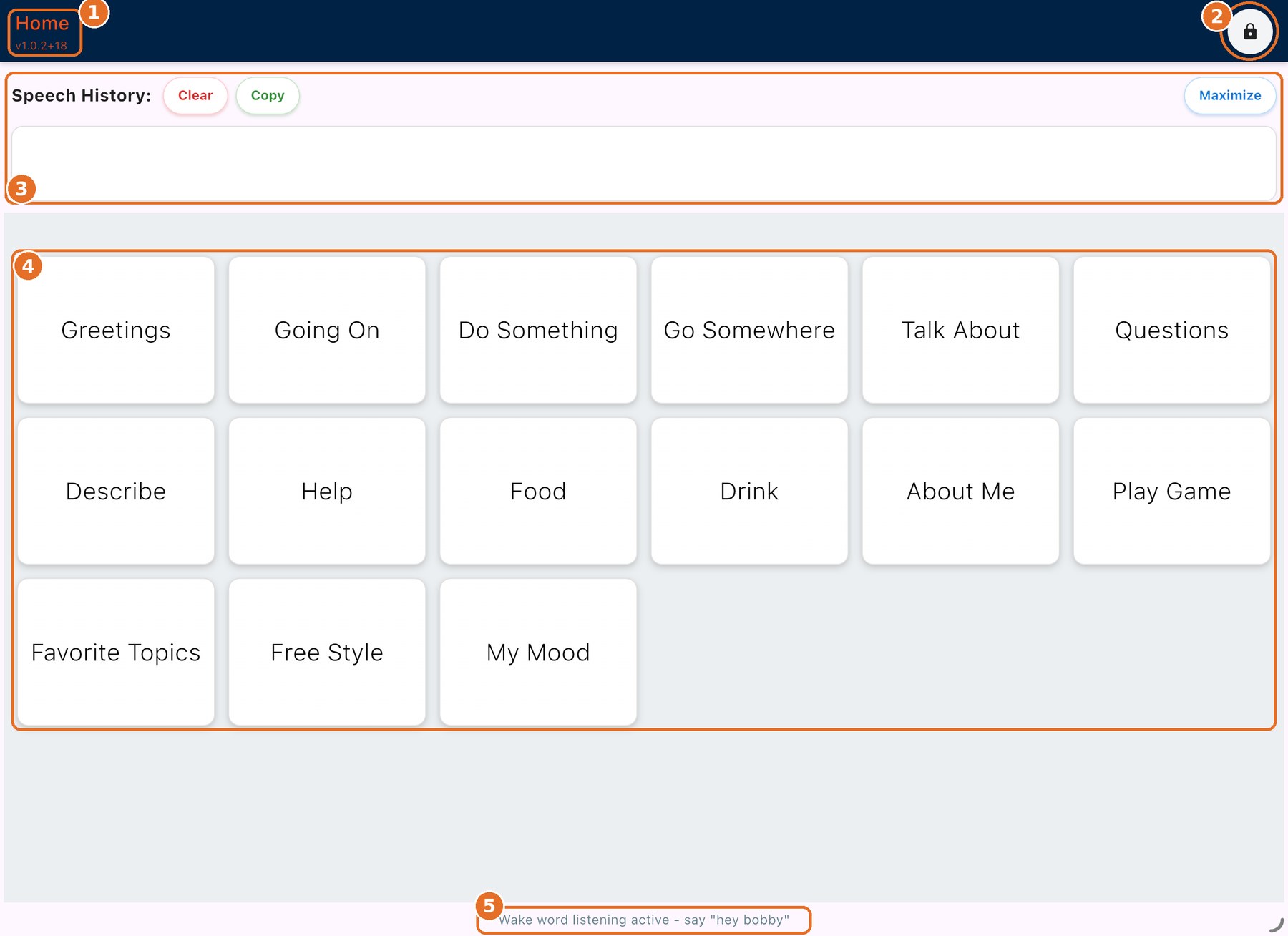
Task: Click the Speech History label
Action: tap(82, 96)
